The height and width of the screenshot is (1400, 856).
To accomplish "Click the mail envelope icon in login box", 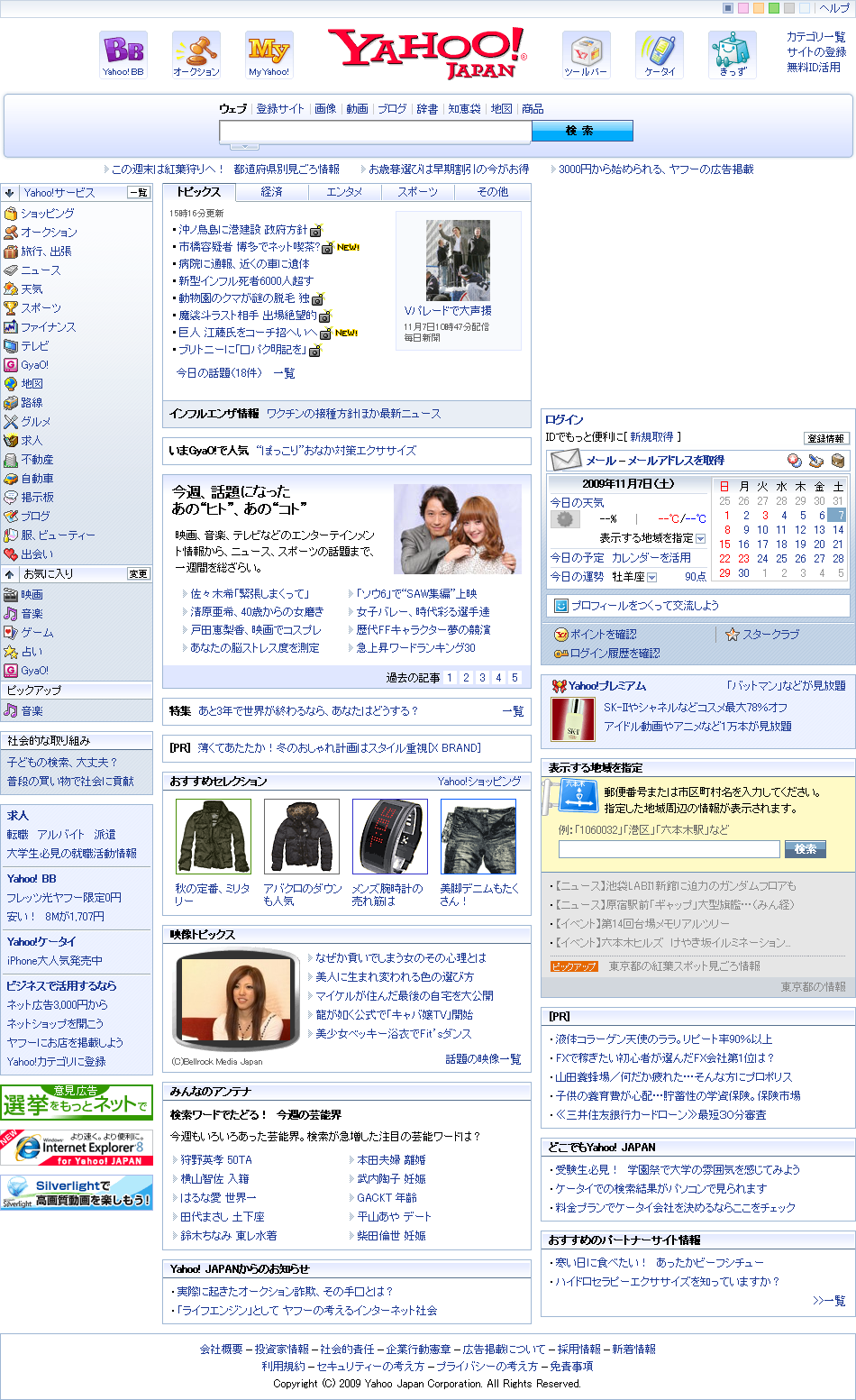I will click(565, 460).
